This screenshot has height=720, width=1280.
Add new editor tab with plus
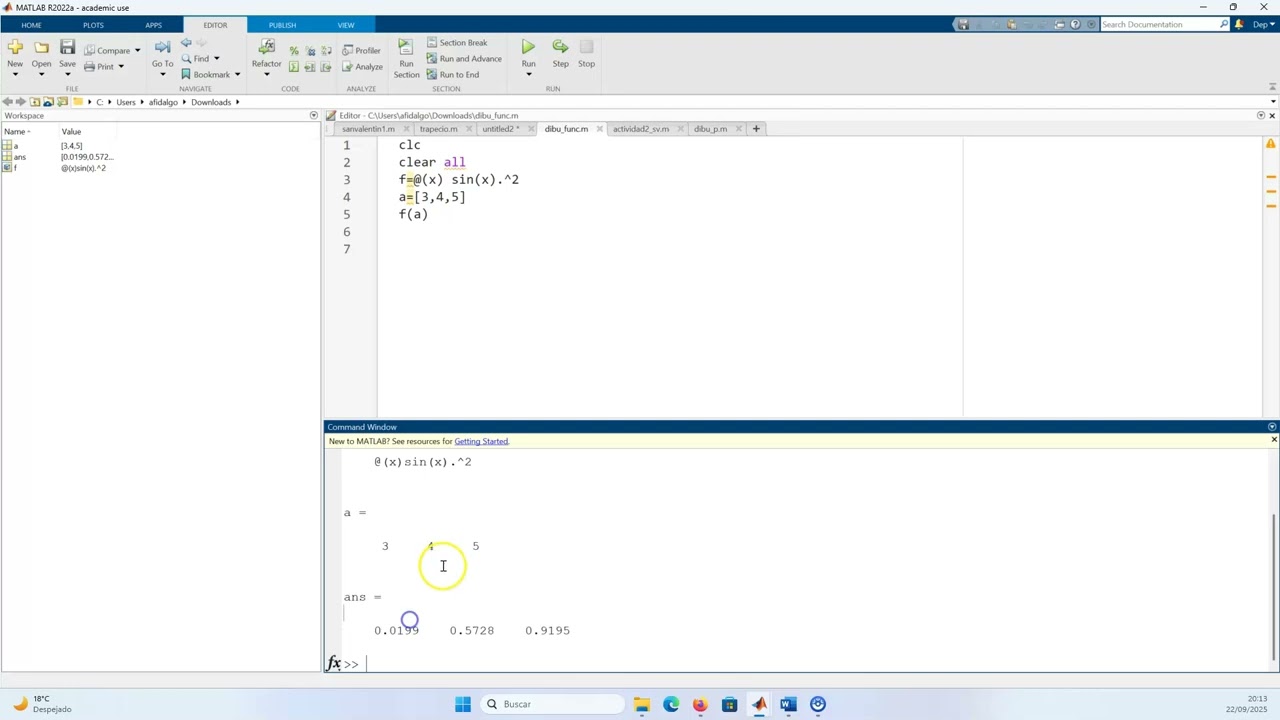756,129
